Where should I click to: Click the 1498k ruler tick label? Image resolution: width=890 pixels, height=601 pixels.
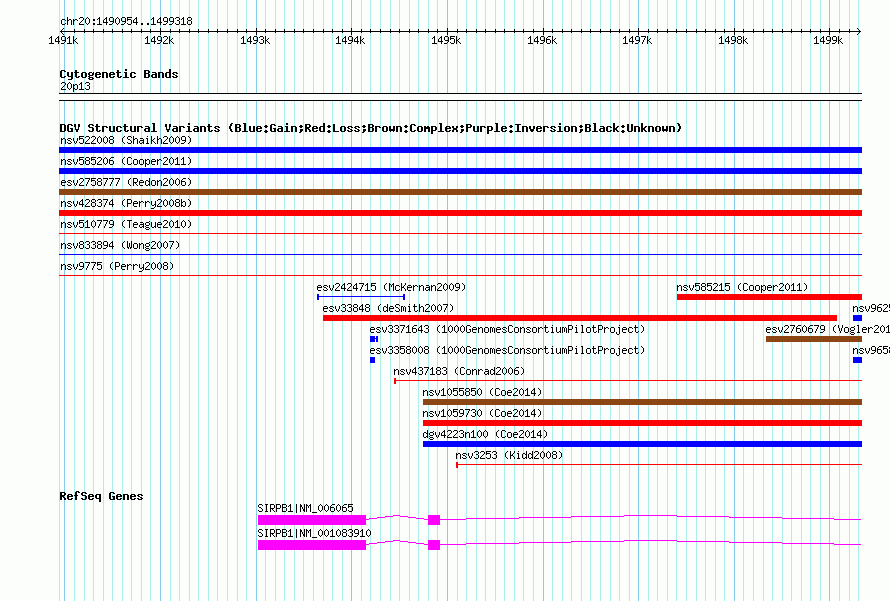[x=733, y=40]
